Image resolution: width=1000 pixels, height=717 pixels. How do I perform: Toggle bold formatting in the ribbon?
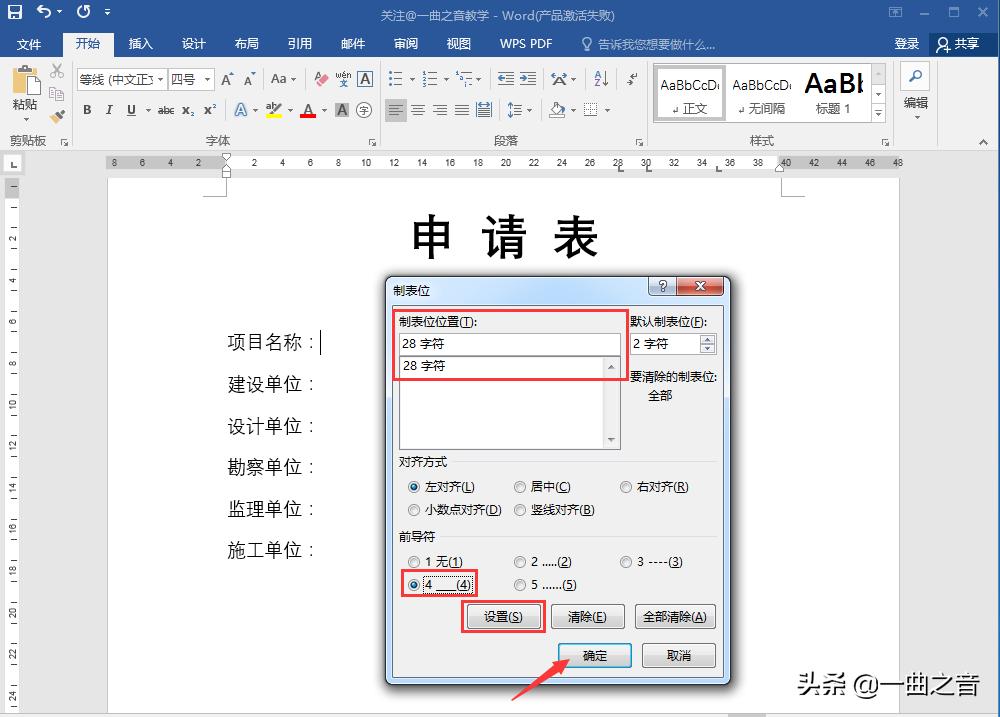tap(87, 109)
